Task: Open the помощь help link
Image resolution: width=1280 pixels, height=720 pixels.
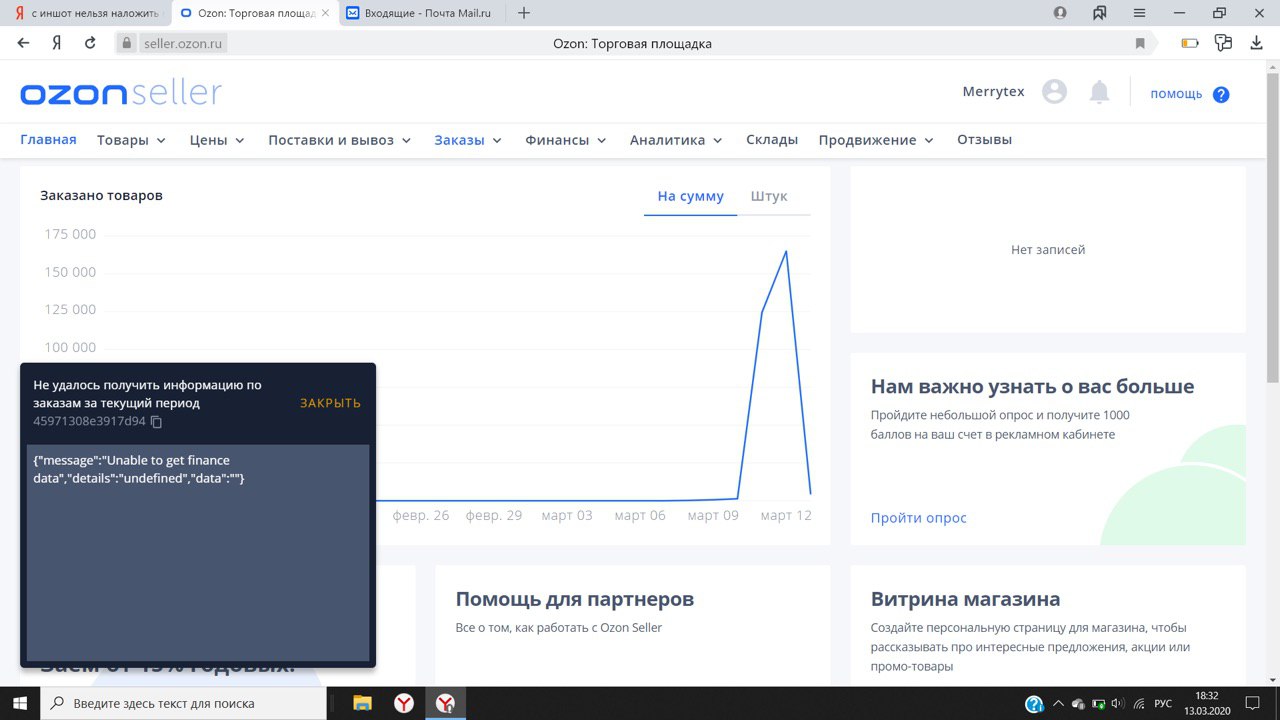Action: [1176, 94]
